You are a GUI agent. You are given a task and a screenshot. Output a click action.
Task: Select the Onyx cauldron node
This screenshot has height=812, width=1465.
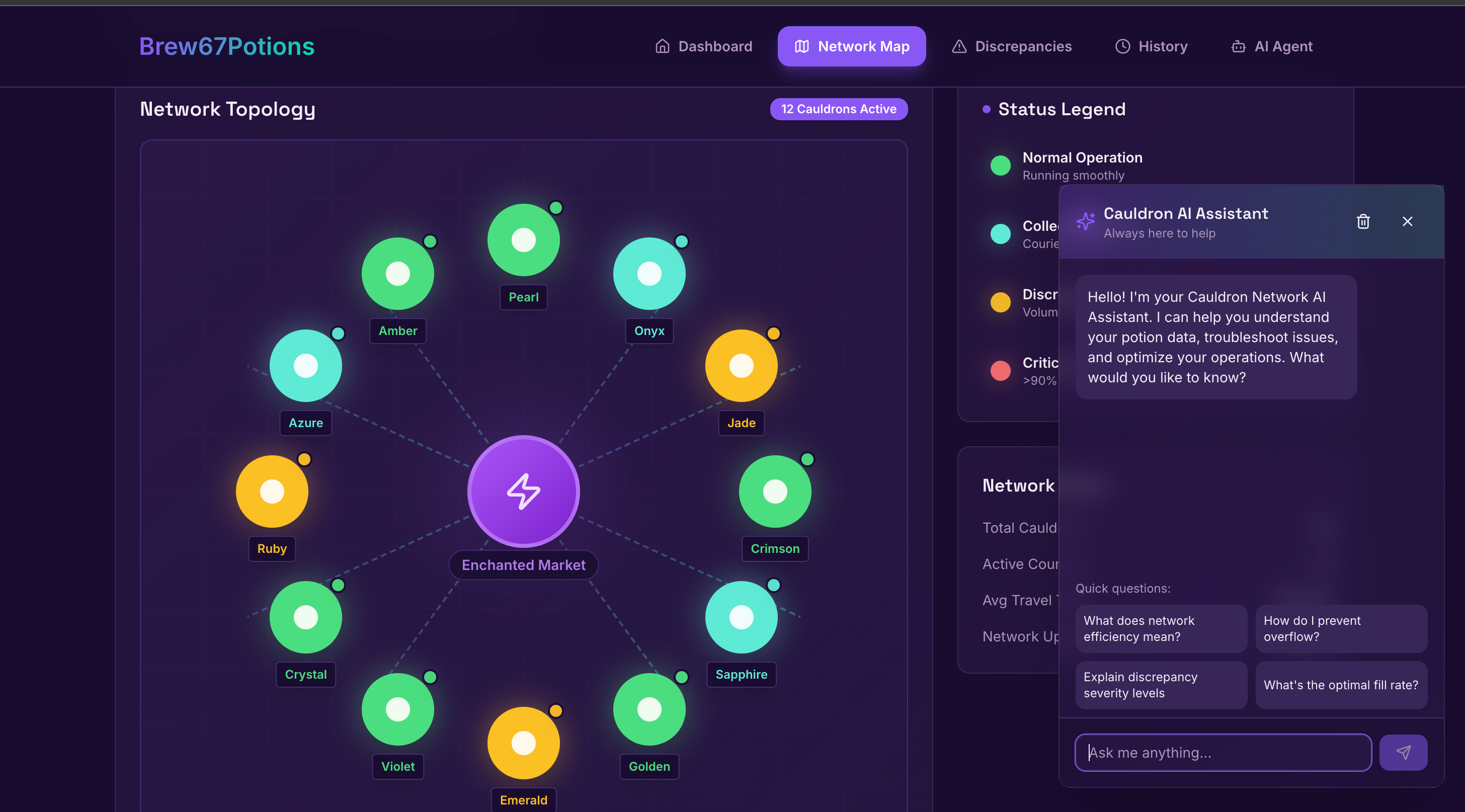tap(649, 274)
